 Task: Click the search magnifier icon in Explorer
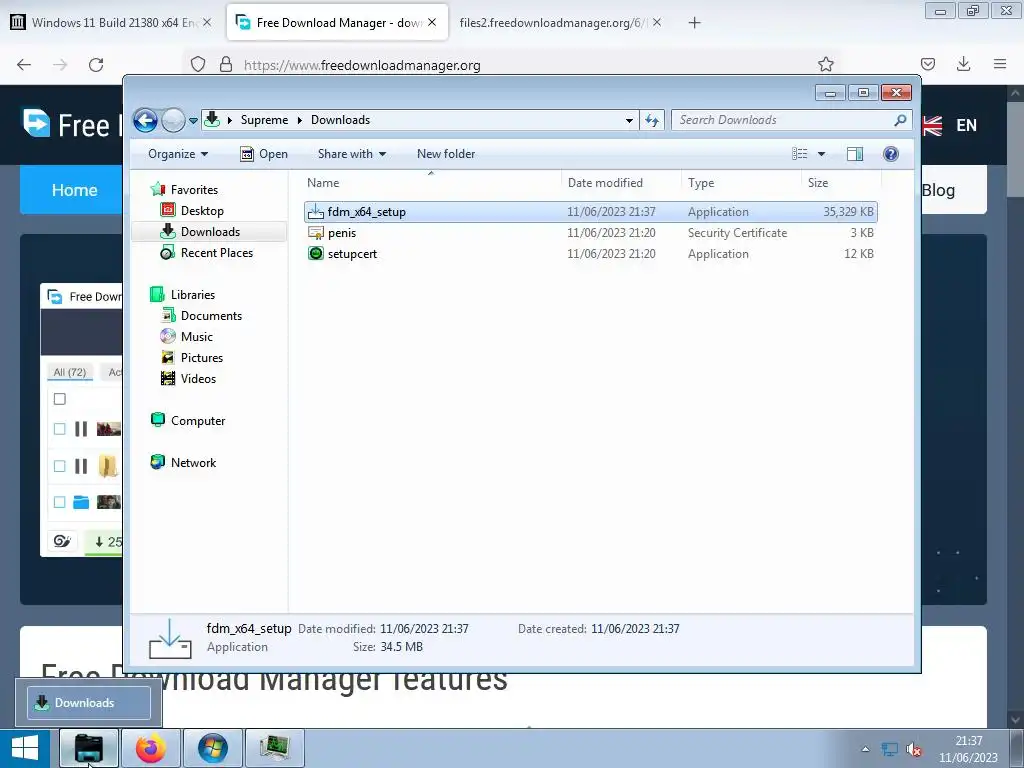coord(901,120)
